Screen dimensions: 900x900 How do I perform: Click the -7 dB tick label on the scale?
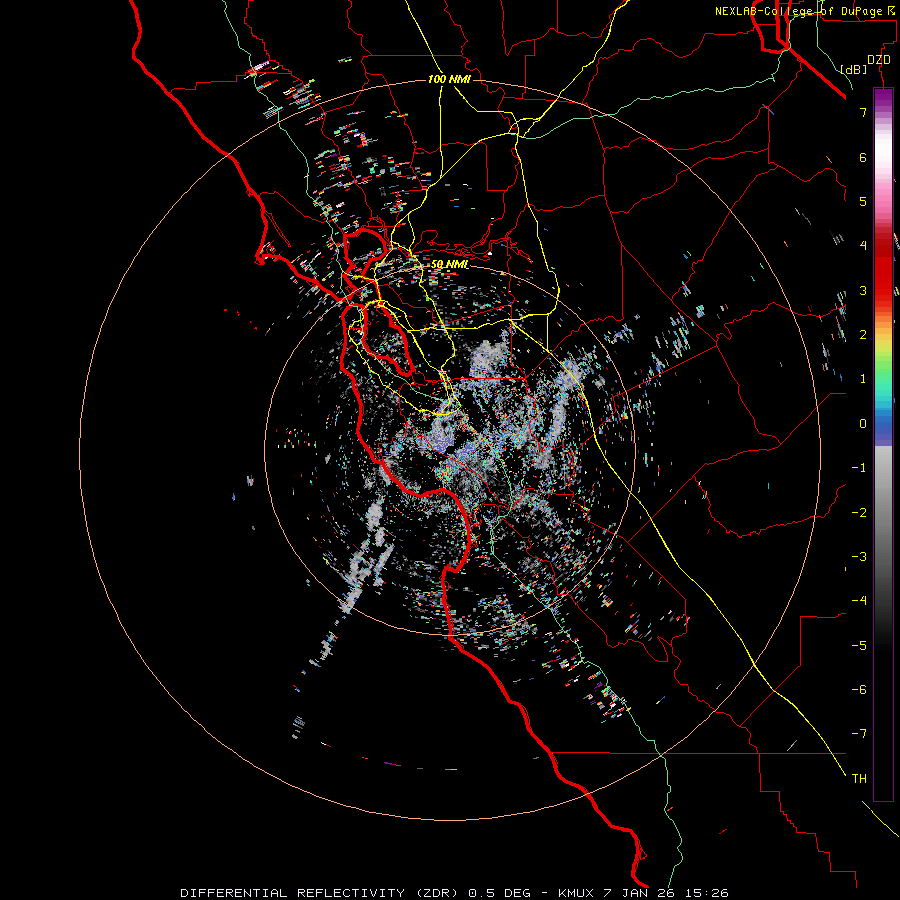point(859,734)
